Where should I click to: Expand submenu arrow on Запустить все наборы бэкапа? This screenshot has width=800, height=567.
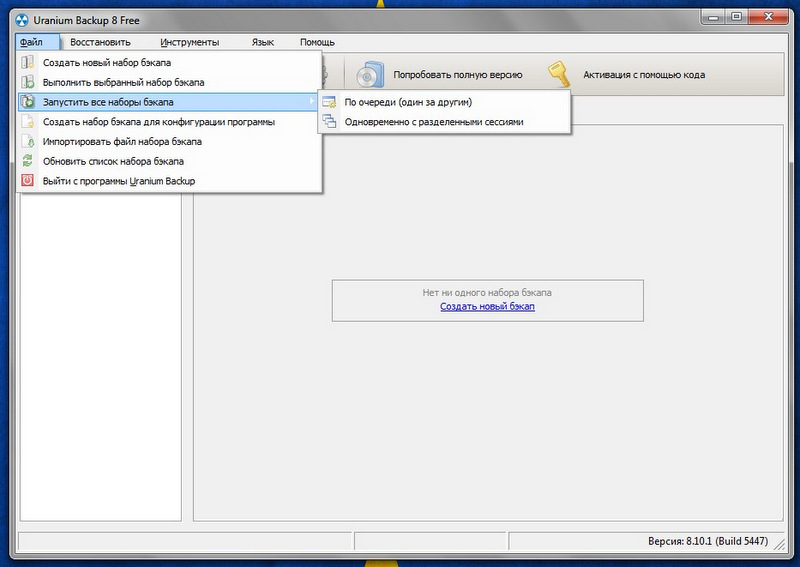(312, 101)
